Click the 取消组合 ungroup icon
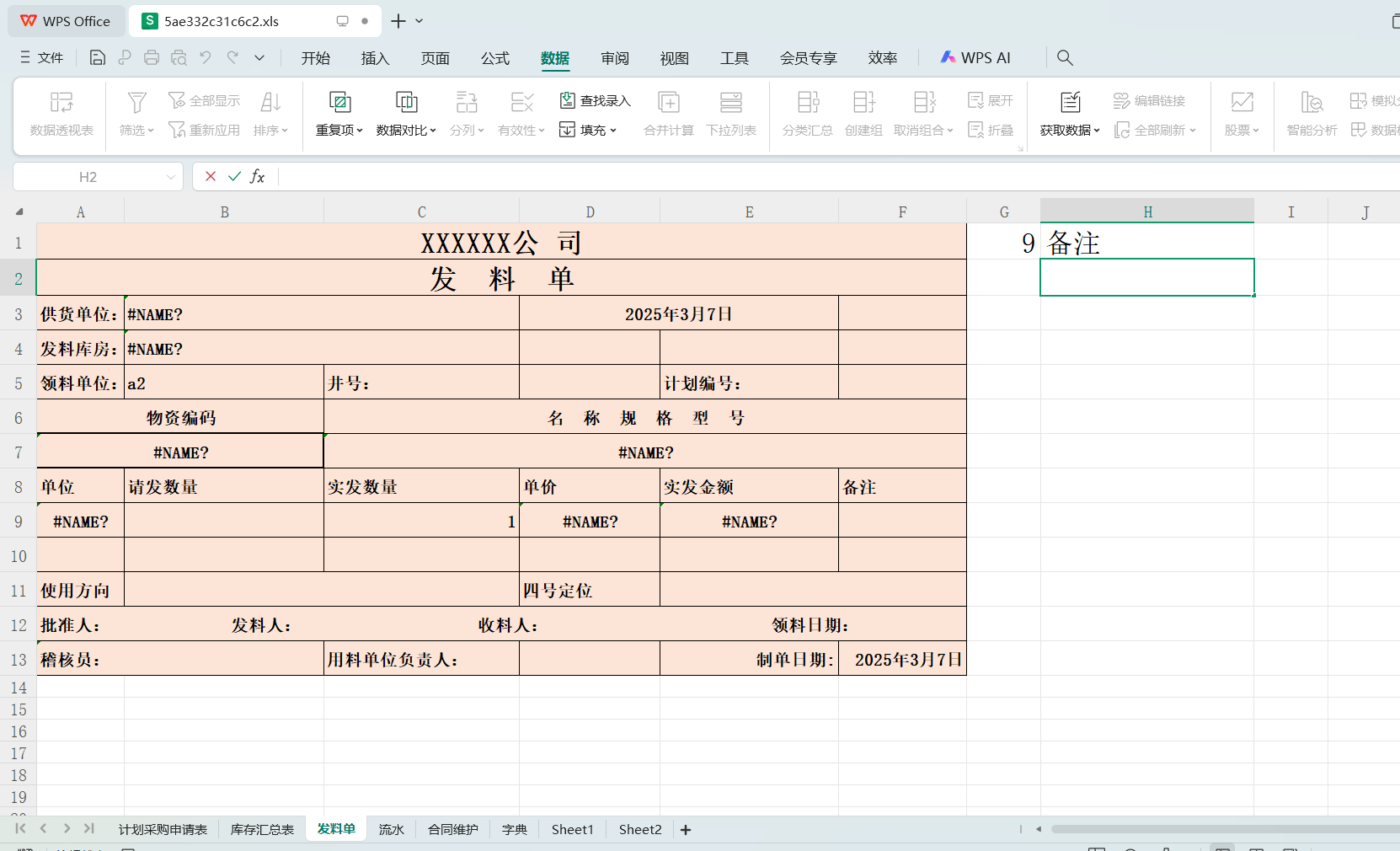This screenshot has height=851, width=1400. pos(918,114)
